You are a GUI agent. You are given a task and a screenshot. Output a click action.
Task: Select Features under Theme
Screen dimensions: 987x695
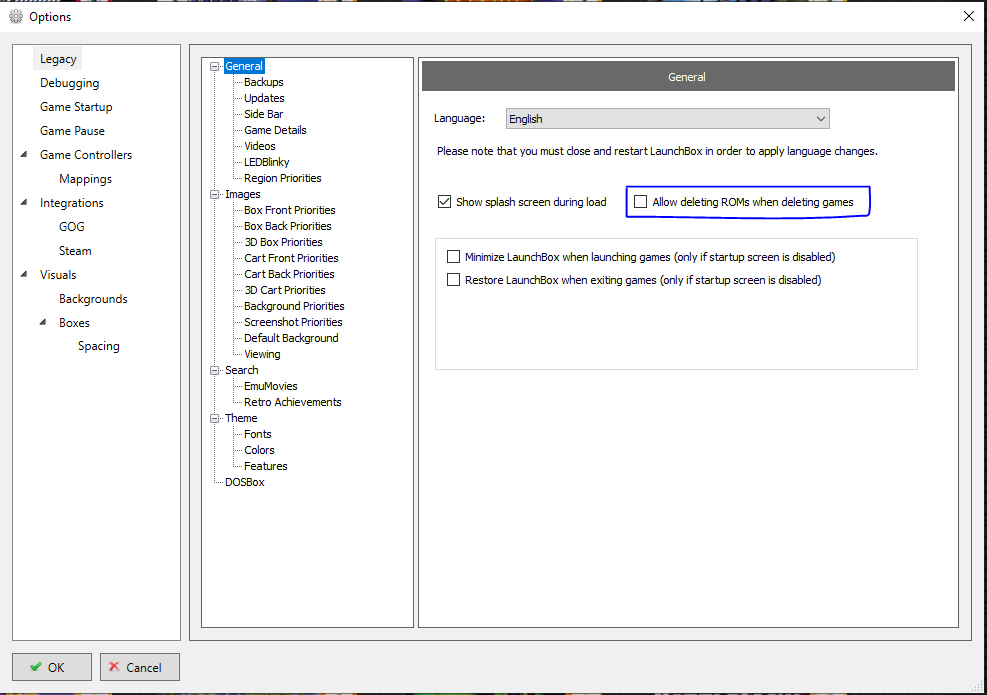[266, 466]
